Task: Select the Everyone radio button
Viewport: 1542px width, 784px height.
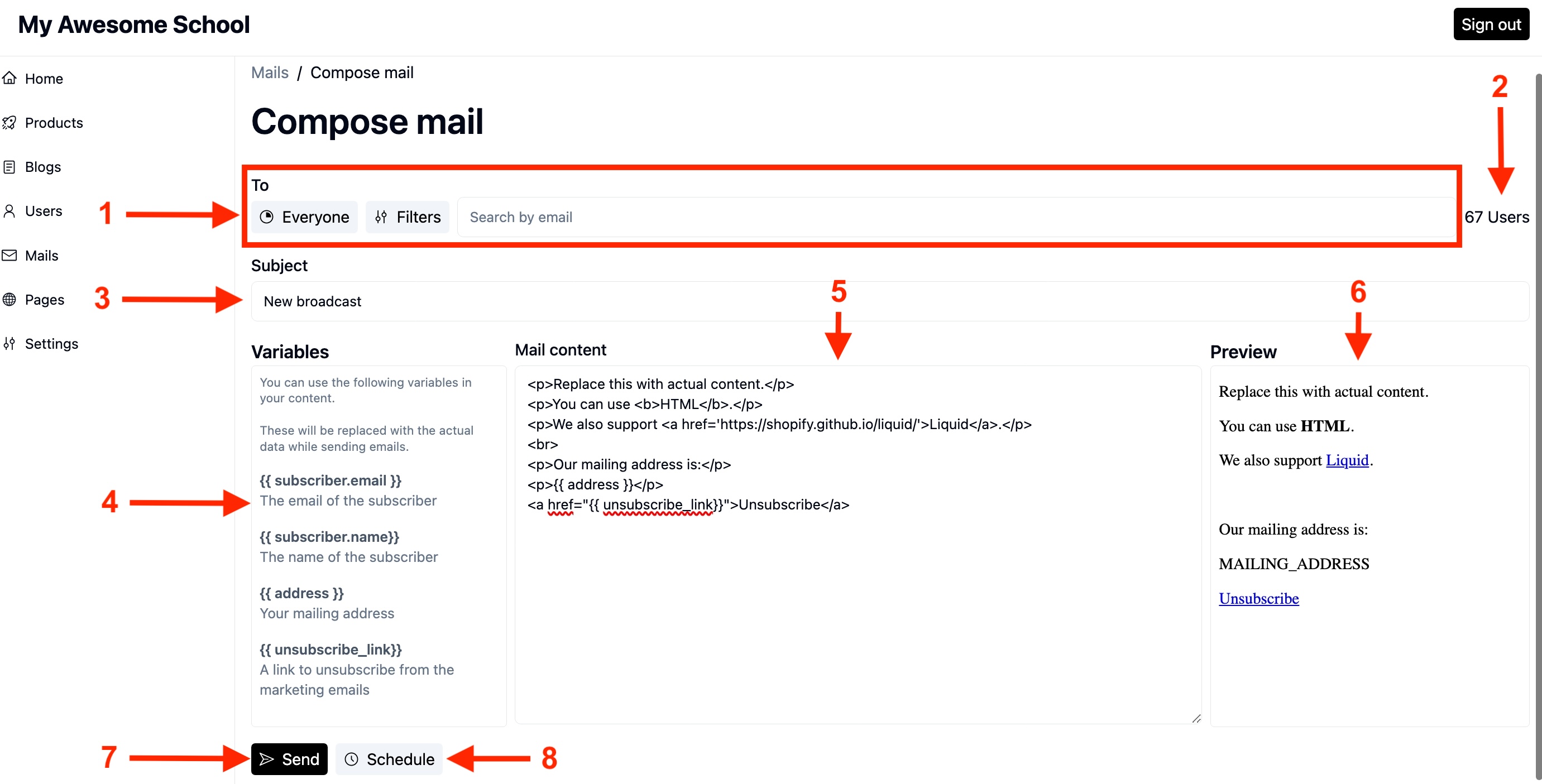Action: pyautogui.click(x=305, y=217)
